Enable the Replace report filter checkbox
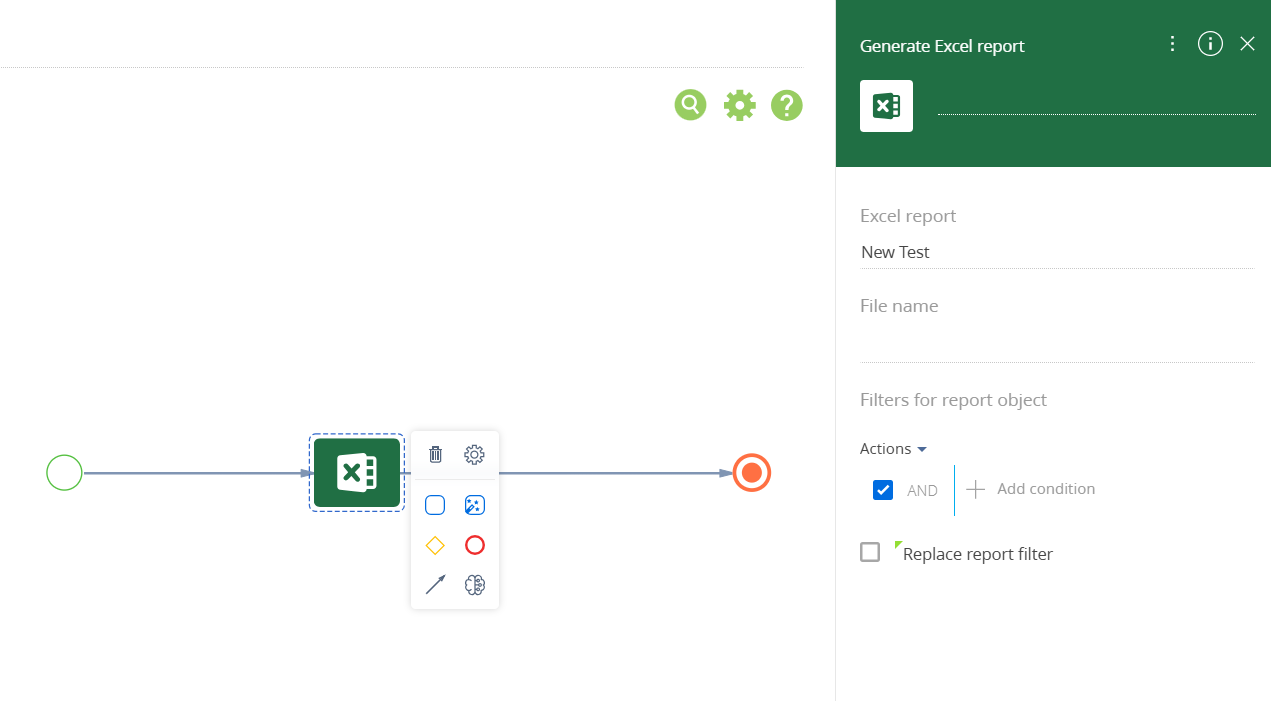The height and width of the screenshot is (701, 1271). [x=870, y=552]
